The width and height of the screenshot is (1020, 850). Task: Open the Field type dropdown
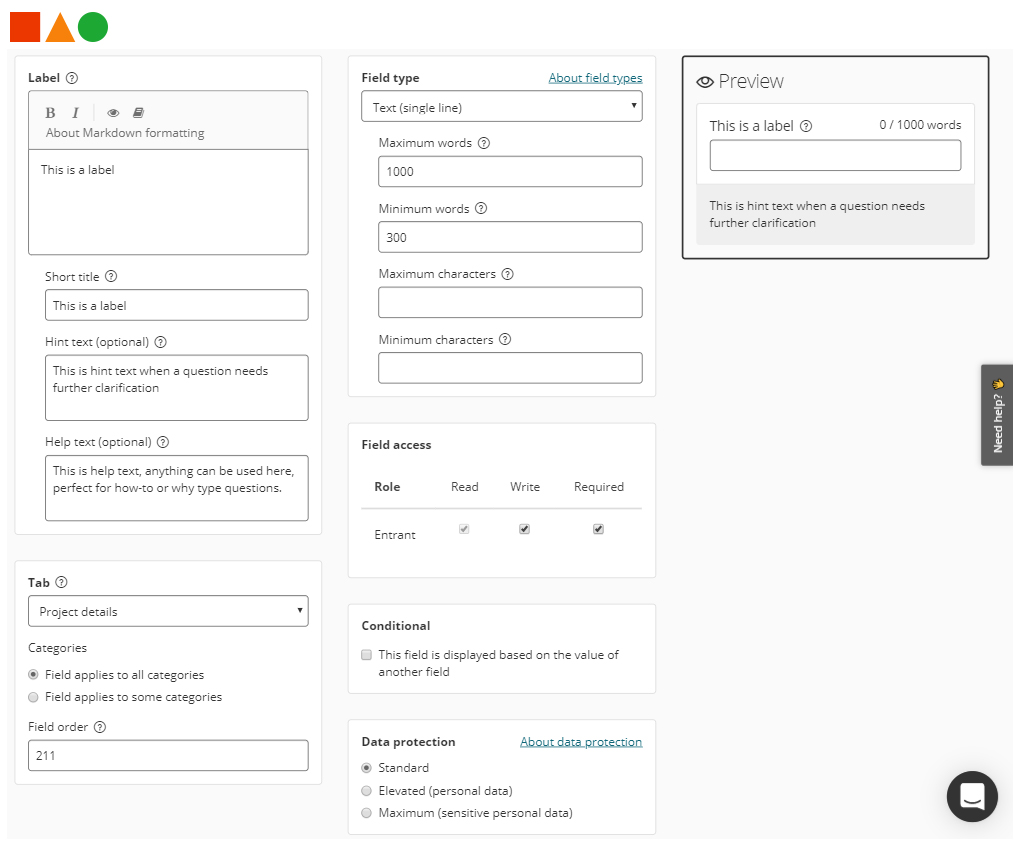pos(501,107)
